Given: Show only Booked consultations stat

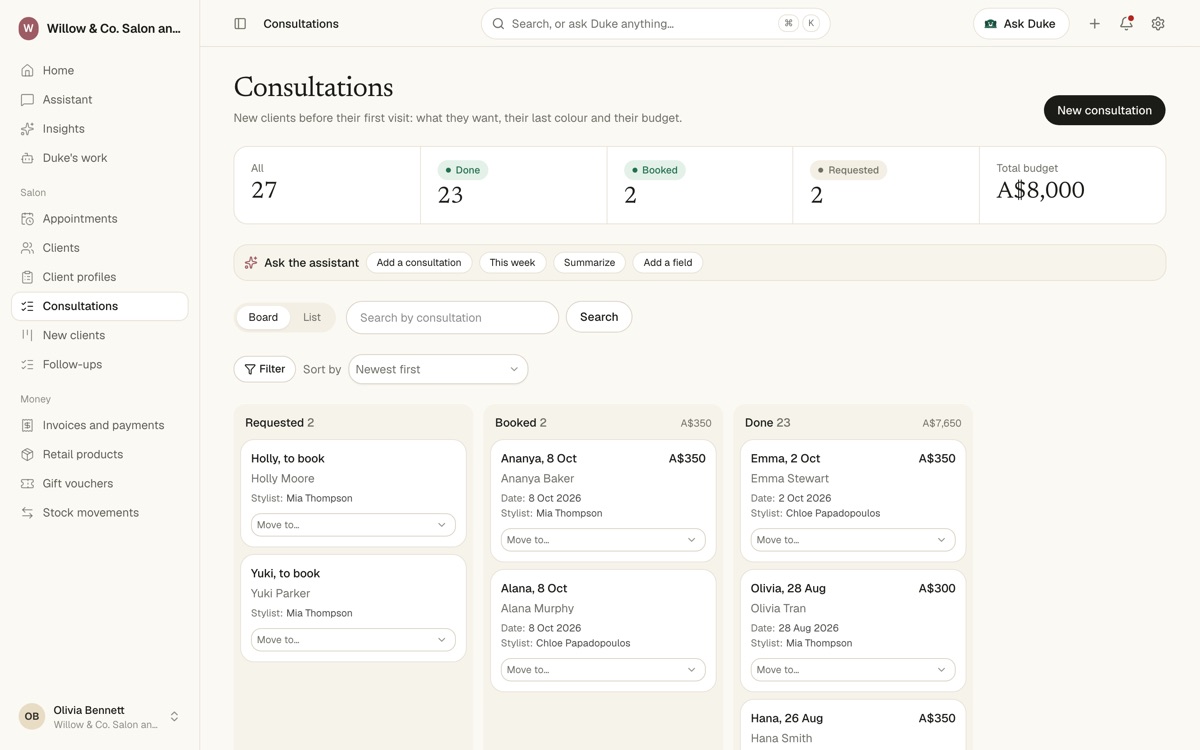Looking at the screenshot, I should [x=699, y=185].
